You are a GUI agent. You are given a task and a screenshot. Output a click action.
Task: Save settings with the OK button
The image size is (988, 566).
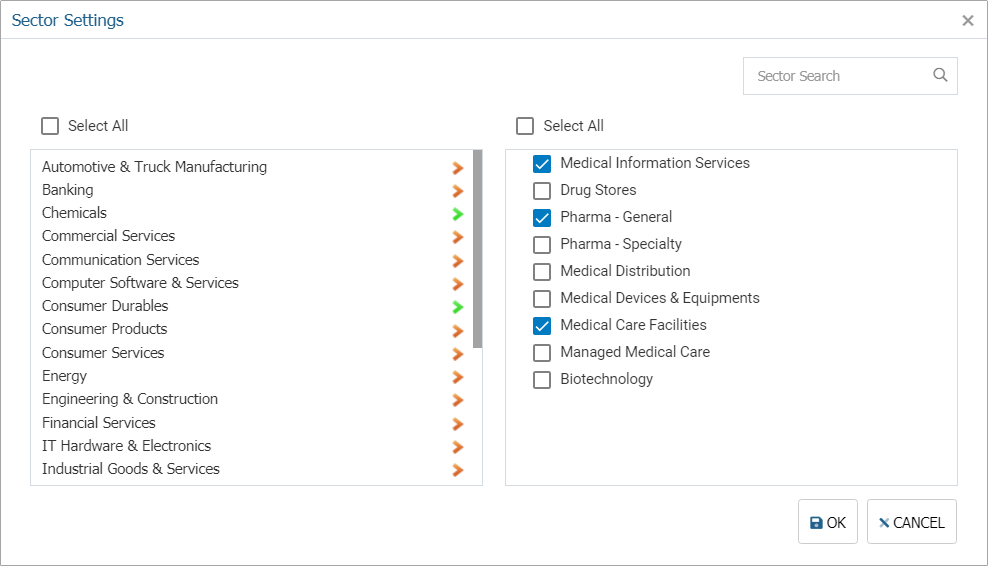click(827, 522)
